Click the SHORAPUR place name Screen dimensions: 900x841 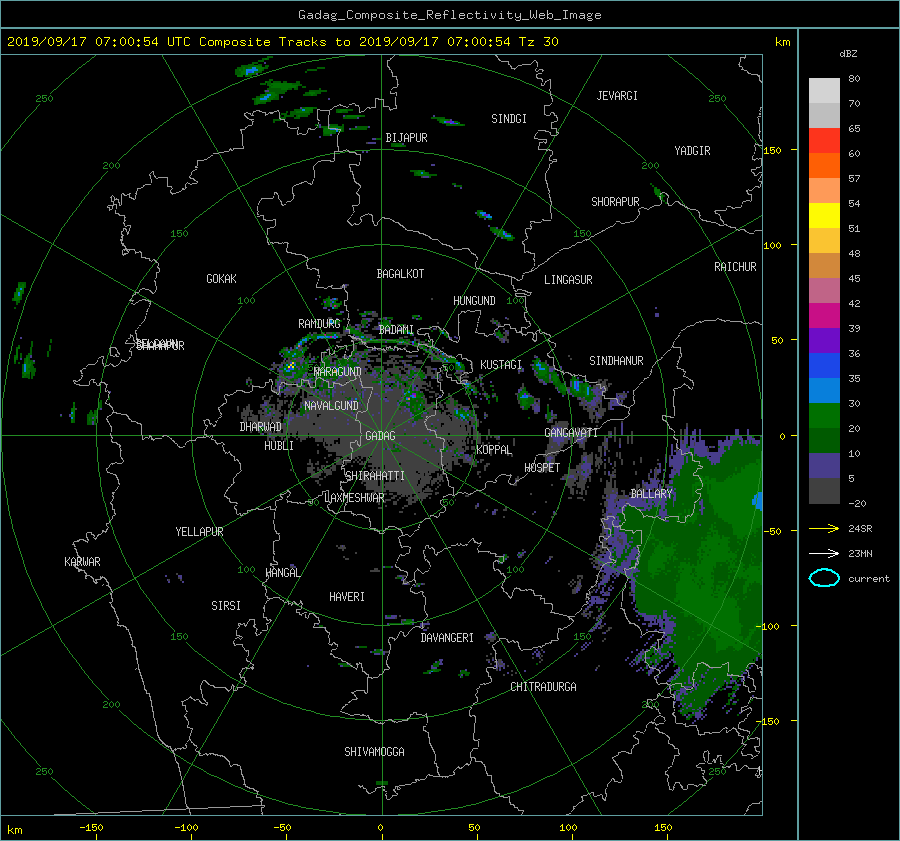coord(615,202)
